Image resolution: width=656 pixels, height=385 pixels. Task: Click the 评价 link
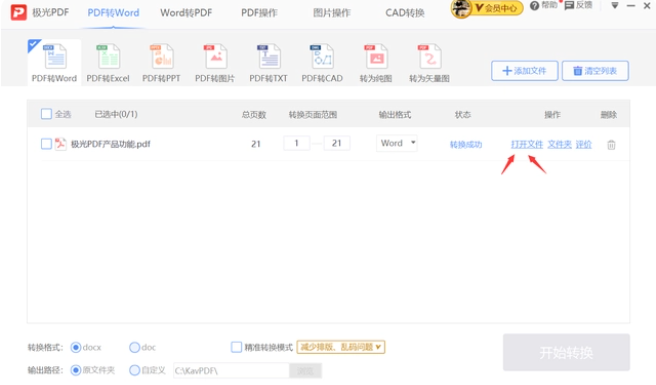tap(584, 144)
